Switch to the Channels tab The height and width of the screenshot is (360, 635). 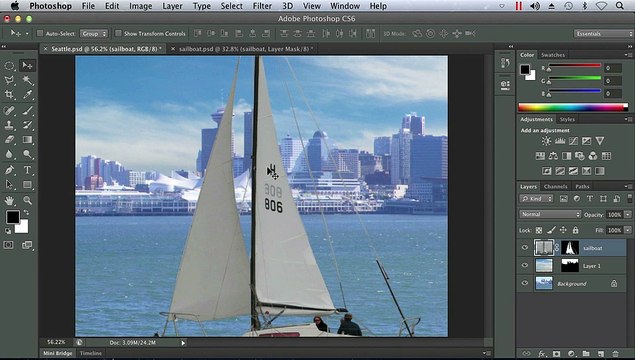coord(556,187)
